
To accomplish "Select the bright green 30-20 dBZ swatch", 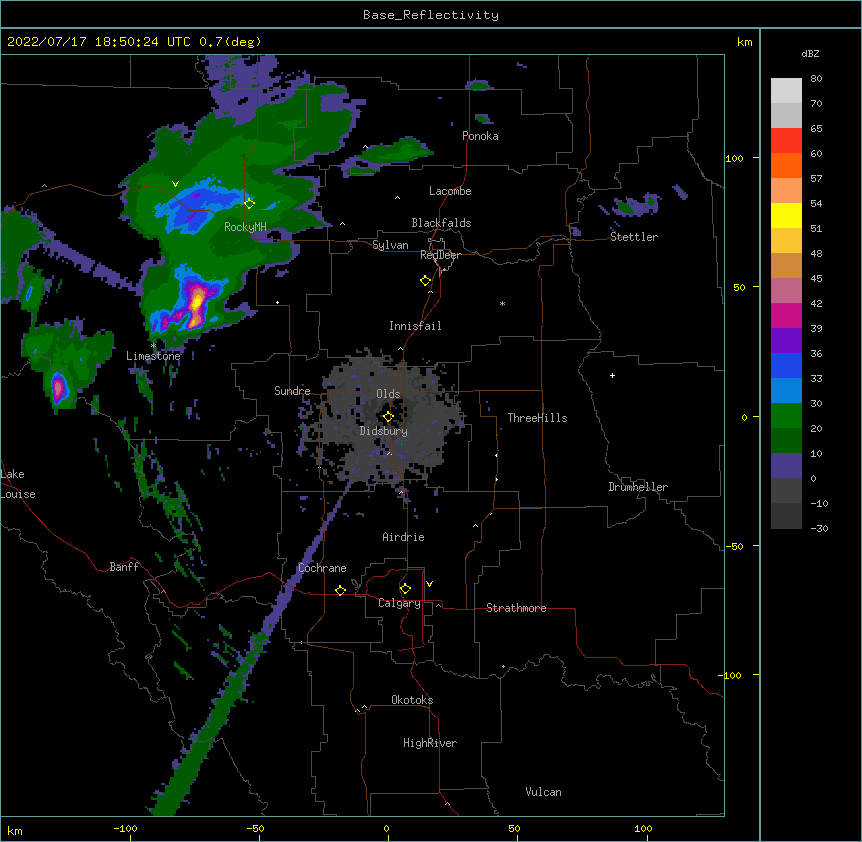I will tap(786, 416).
